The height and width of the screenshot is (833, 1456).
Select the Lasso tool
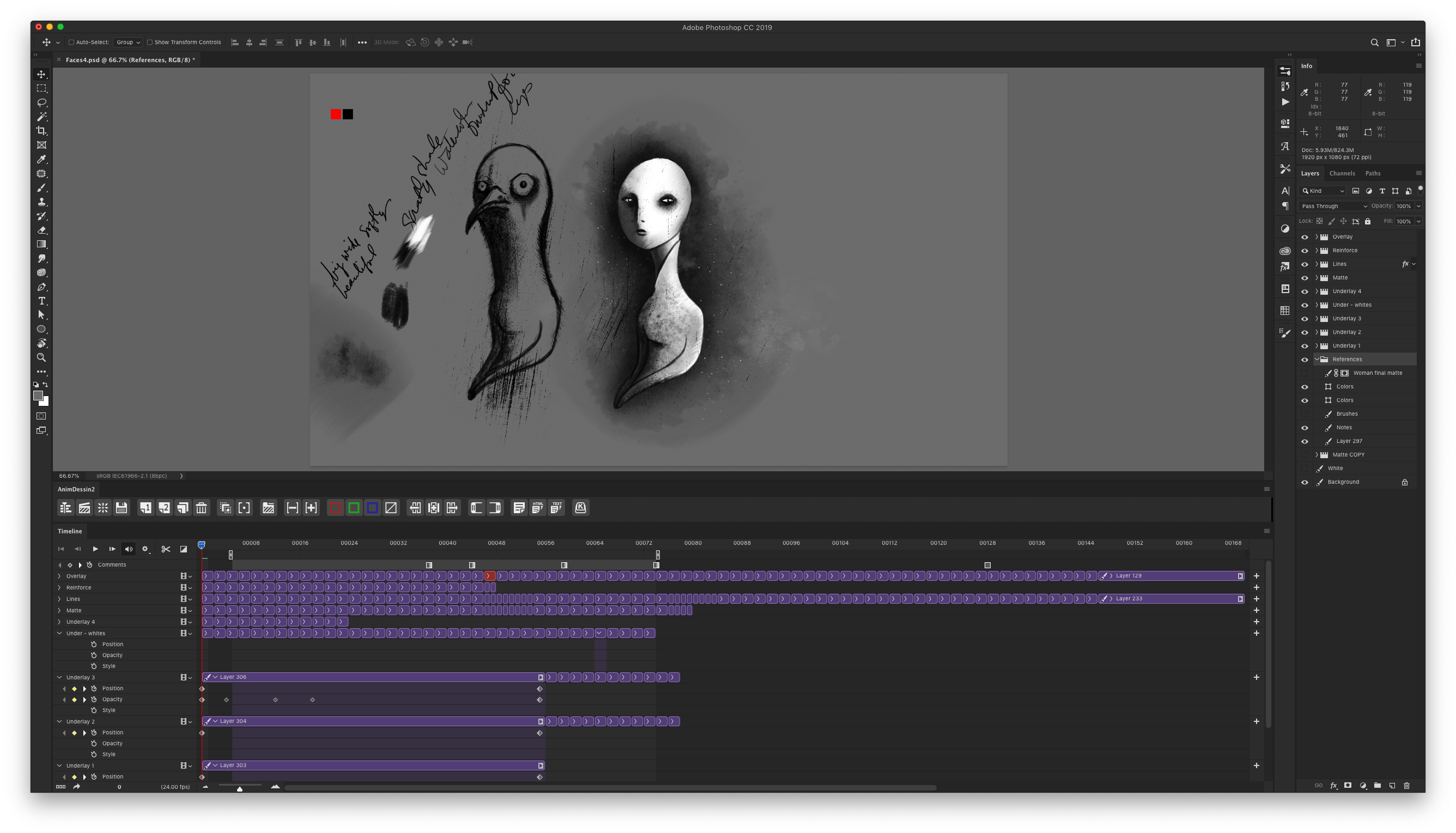41,103
